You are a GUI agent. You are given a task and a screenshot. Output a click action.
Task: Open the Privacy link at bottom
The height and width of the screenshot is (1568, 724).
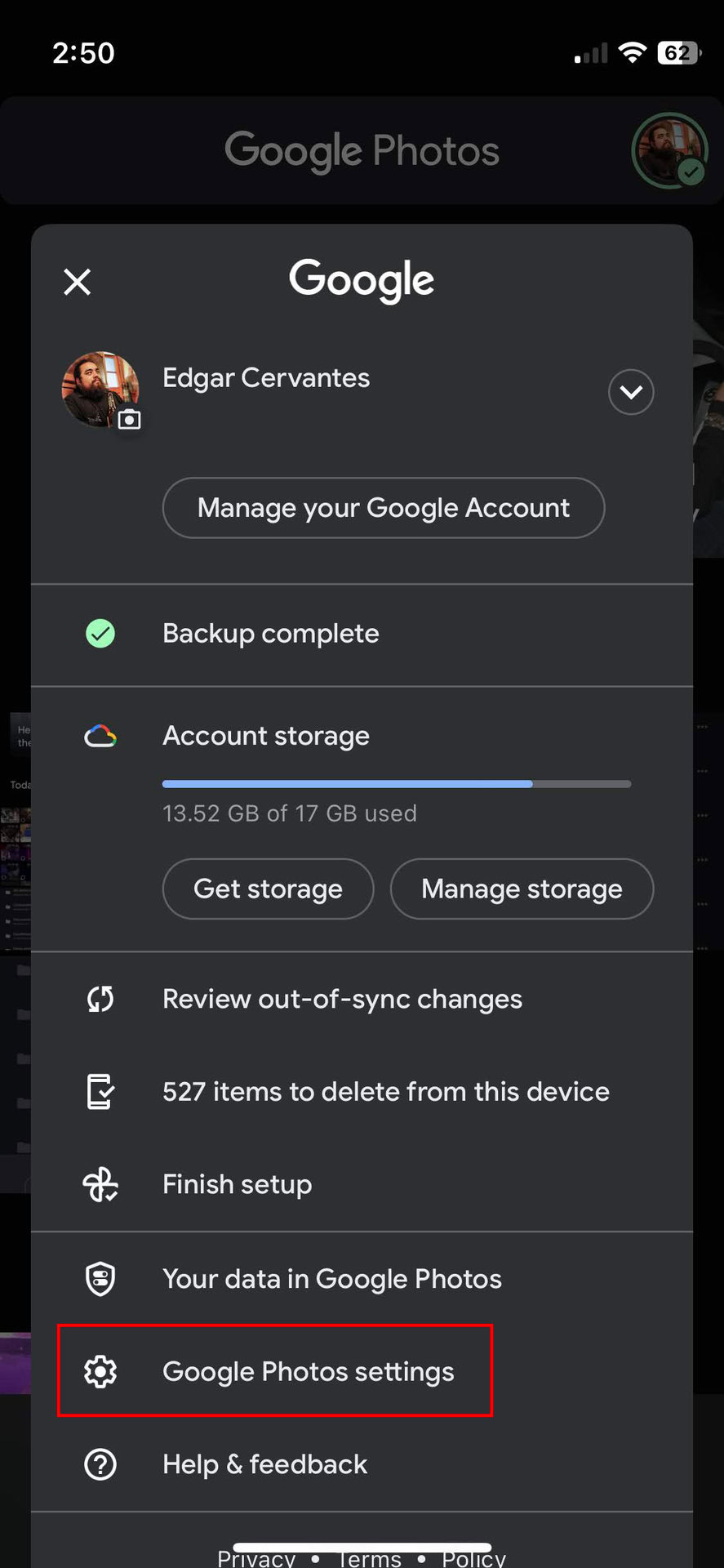click(x=256, y=1558)
